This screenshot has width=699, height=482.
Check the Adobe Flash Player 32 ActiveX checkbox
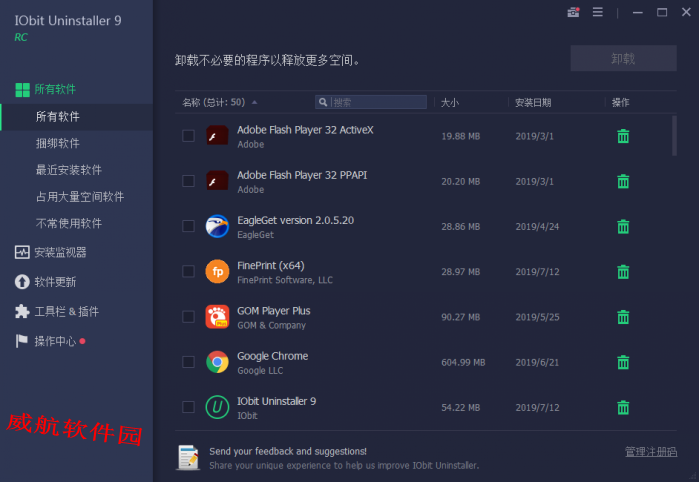point(188,136)
